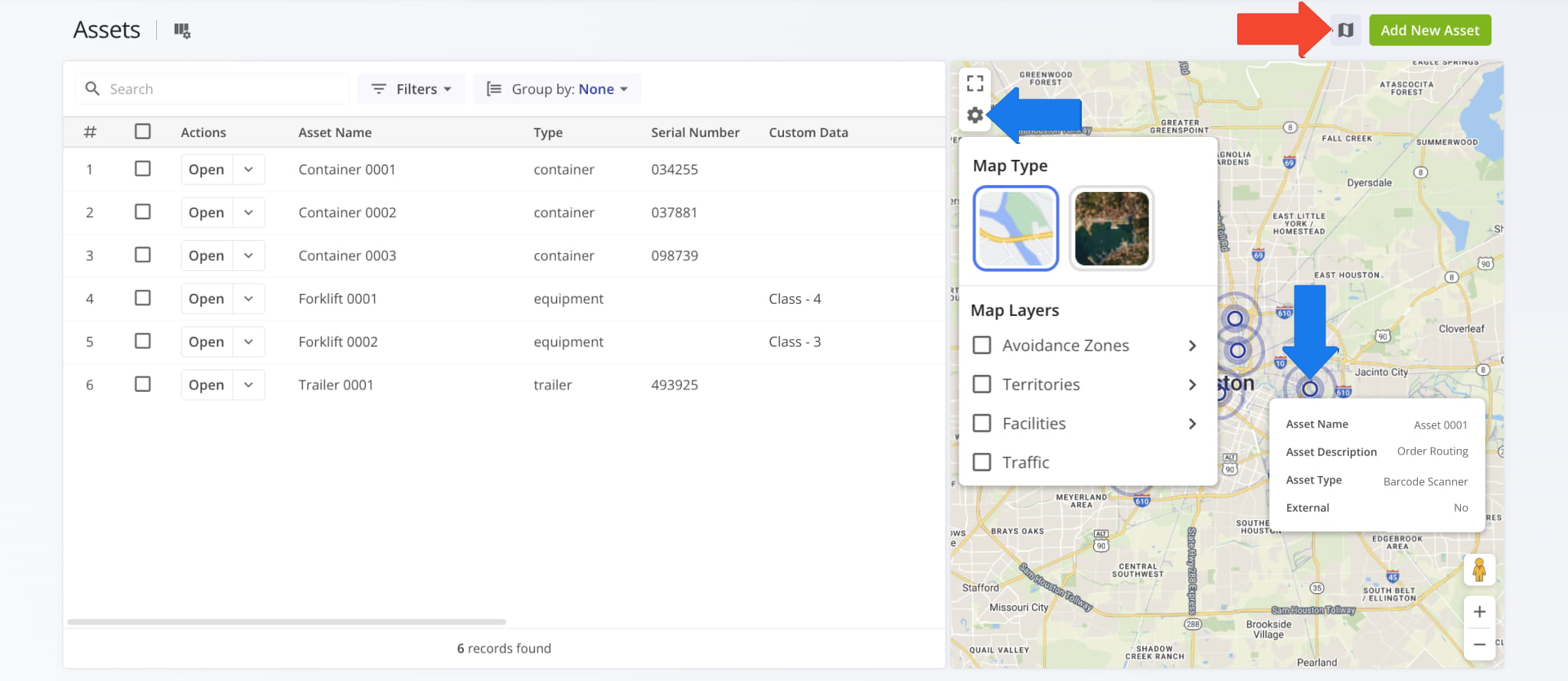The height and width of the screenshot is (681, 1568).
Task: Select the Container 0002 row checkbox
Action: pyautogui.click(x=142, y=212)
